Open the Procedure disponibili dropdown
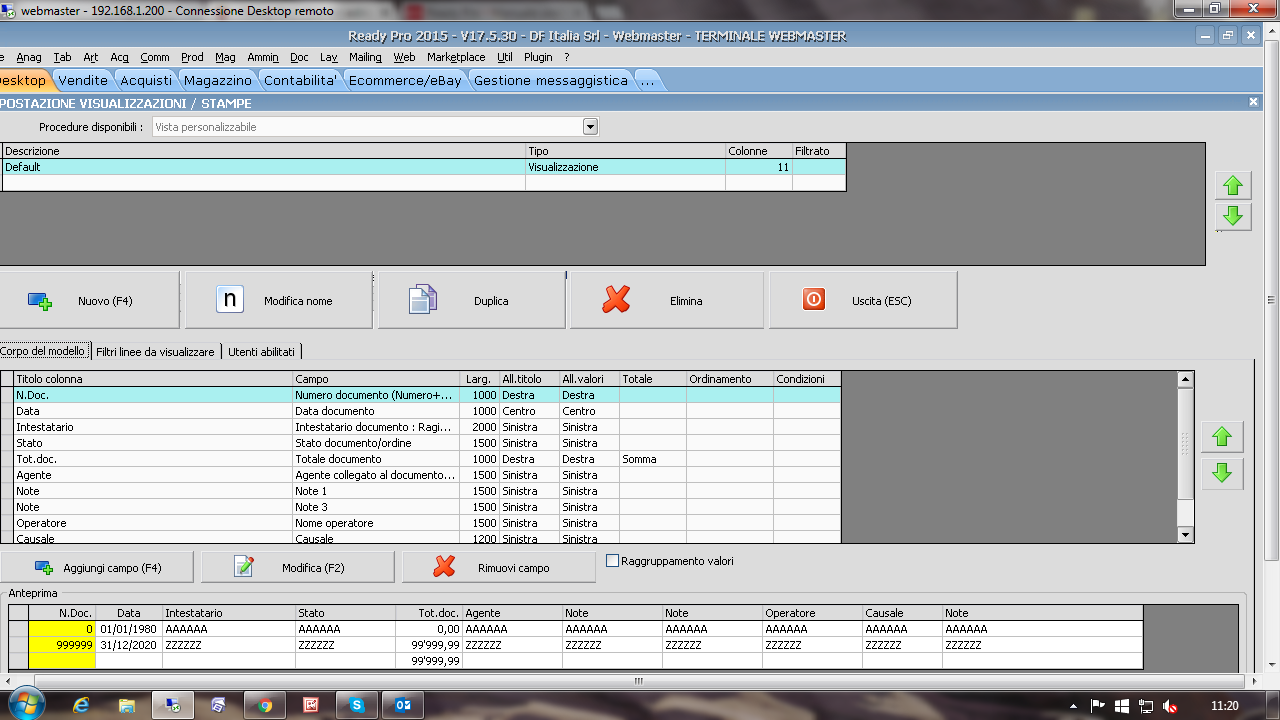This screenshot has height=720, width=1280. click(x=590, y=127)
